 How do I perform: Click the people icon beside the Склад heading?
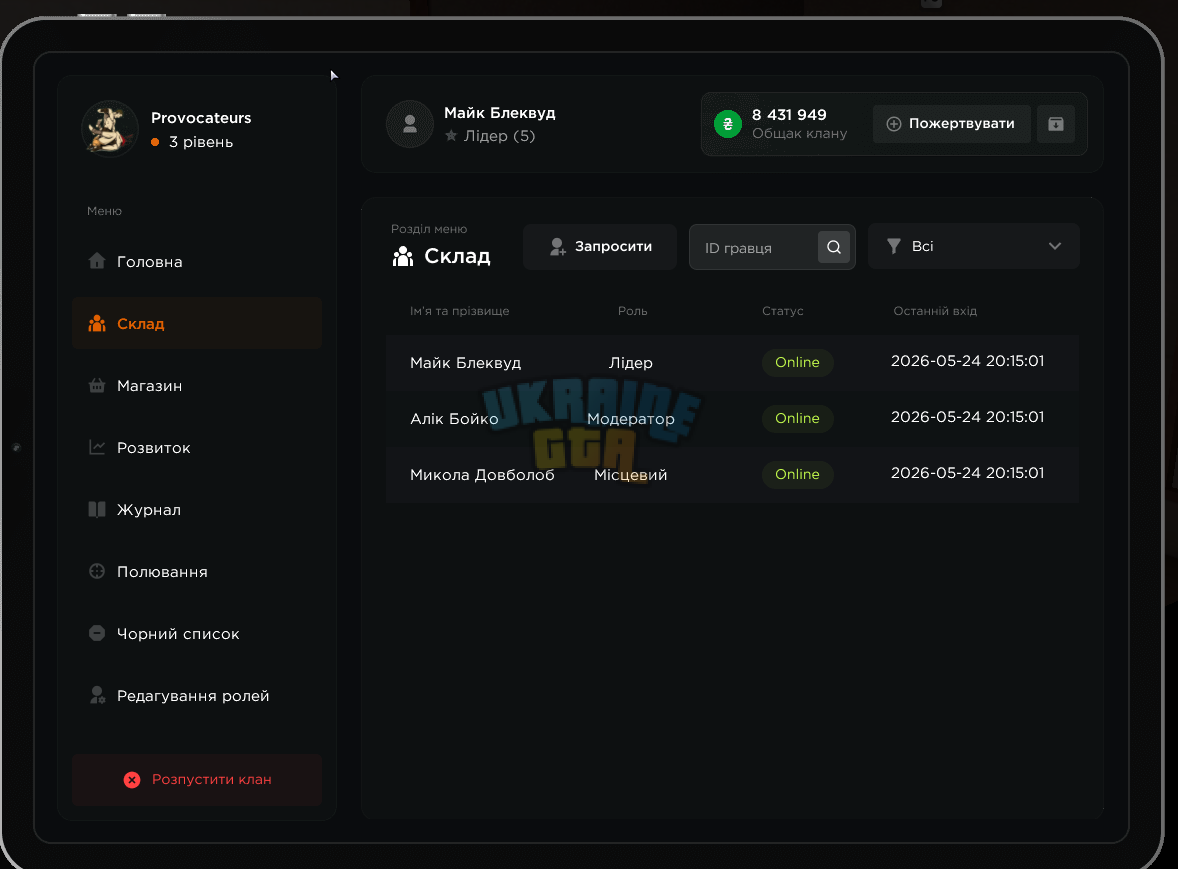tap(403, 256)
